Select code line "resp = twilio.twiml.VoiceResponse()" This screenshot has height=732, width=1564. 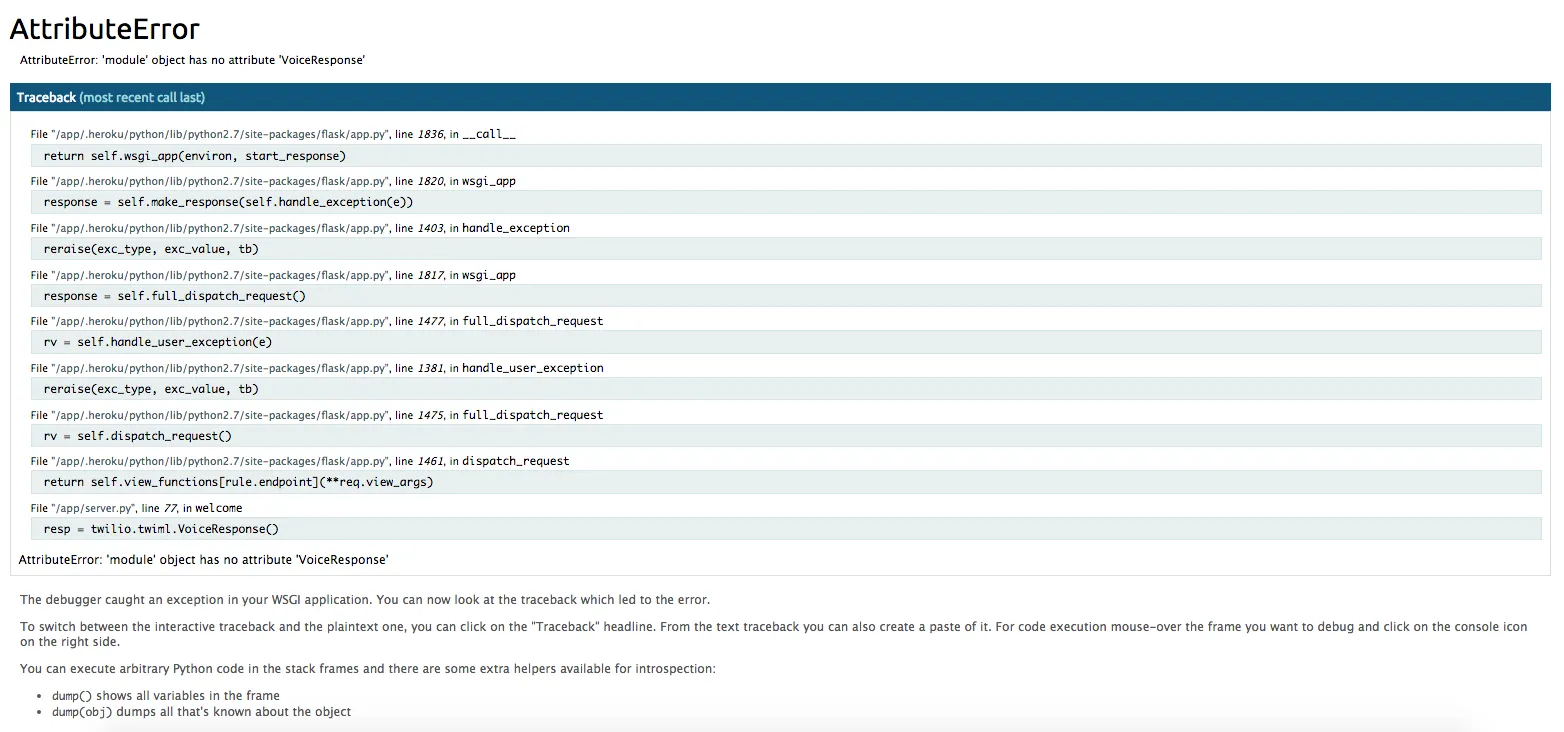coord(786,529)
